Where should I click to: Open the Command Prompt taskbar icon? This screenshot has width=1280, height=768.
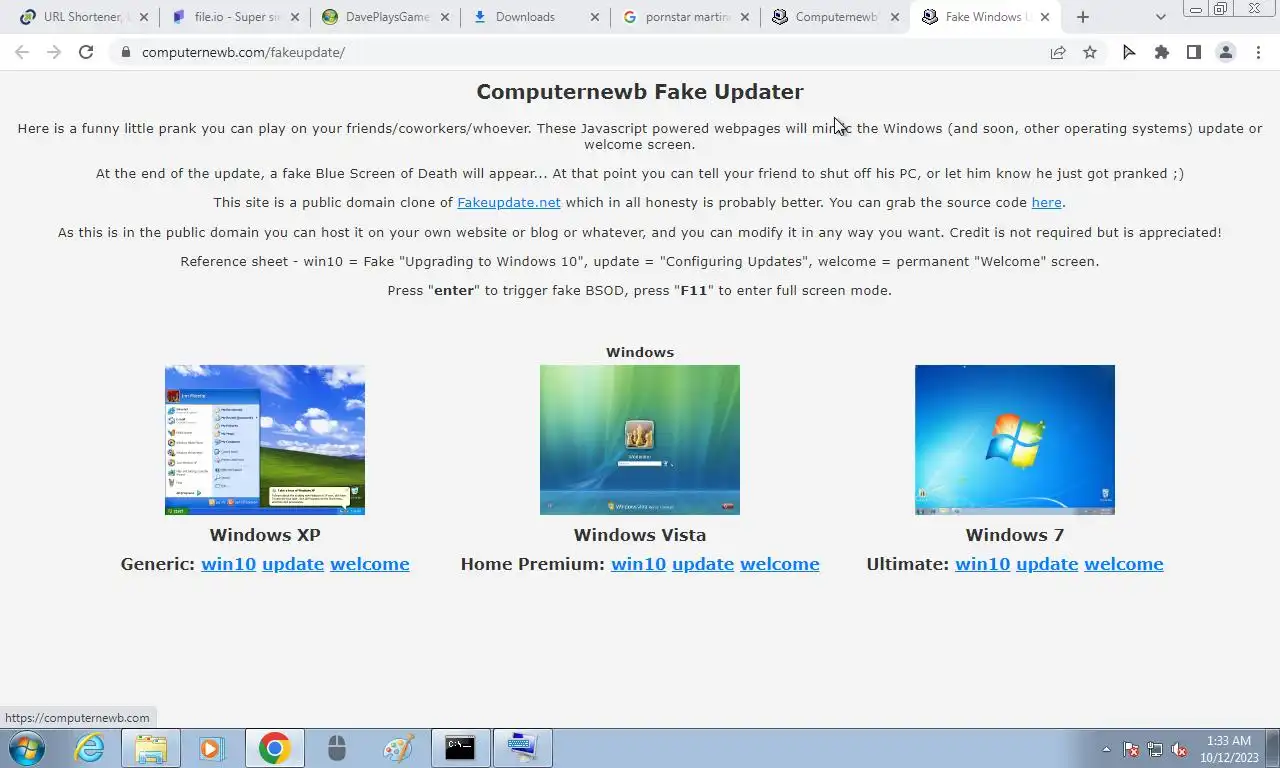[460, 748]
